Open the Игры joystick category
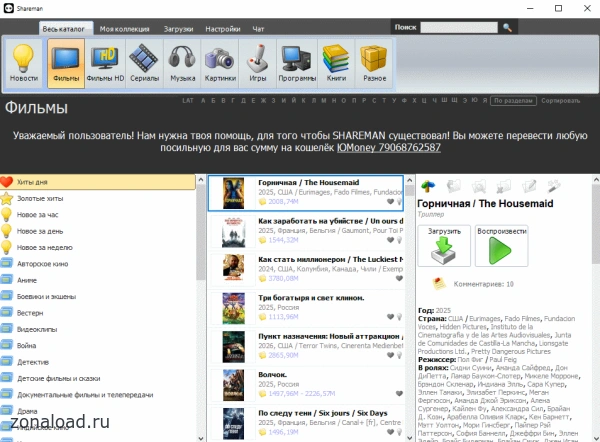600x442 pixels. click(x=258, y=64)
